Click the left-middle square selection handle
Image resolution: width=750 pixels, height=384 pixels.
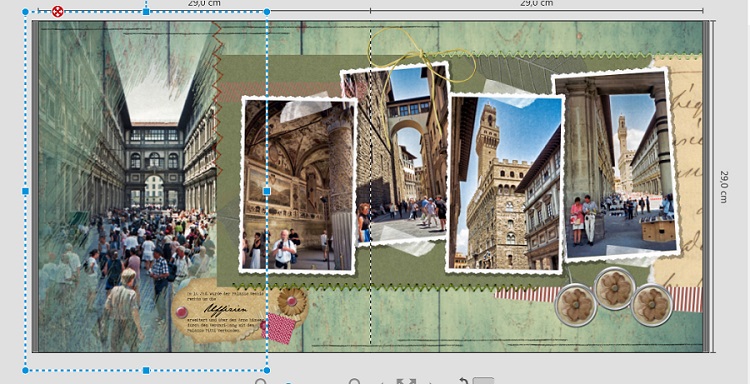25,191
